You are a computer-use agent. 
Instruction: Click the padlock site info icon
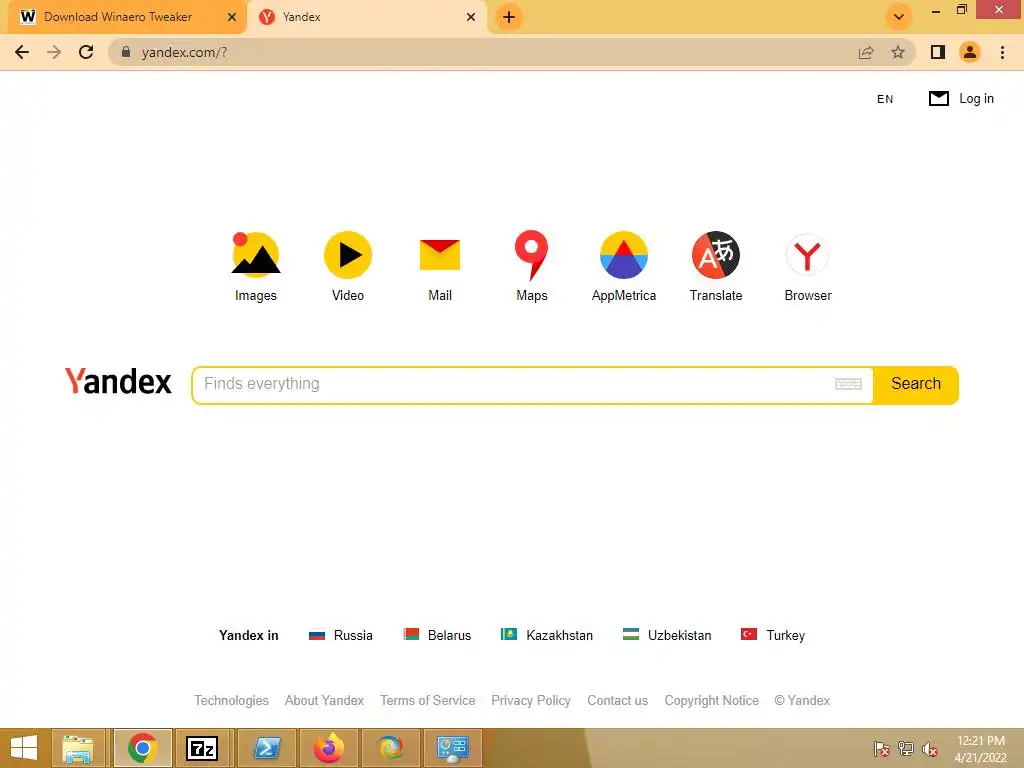pos(126,52)
